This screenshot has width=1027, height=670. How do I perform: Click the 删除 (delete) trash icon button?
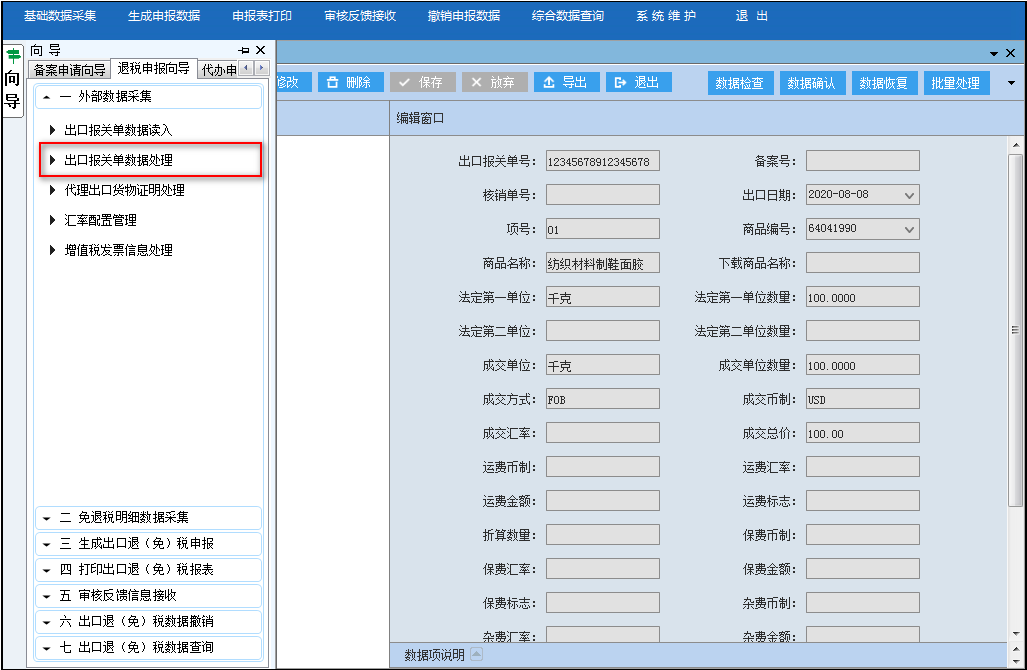(x=350, y=83)
